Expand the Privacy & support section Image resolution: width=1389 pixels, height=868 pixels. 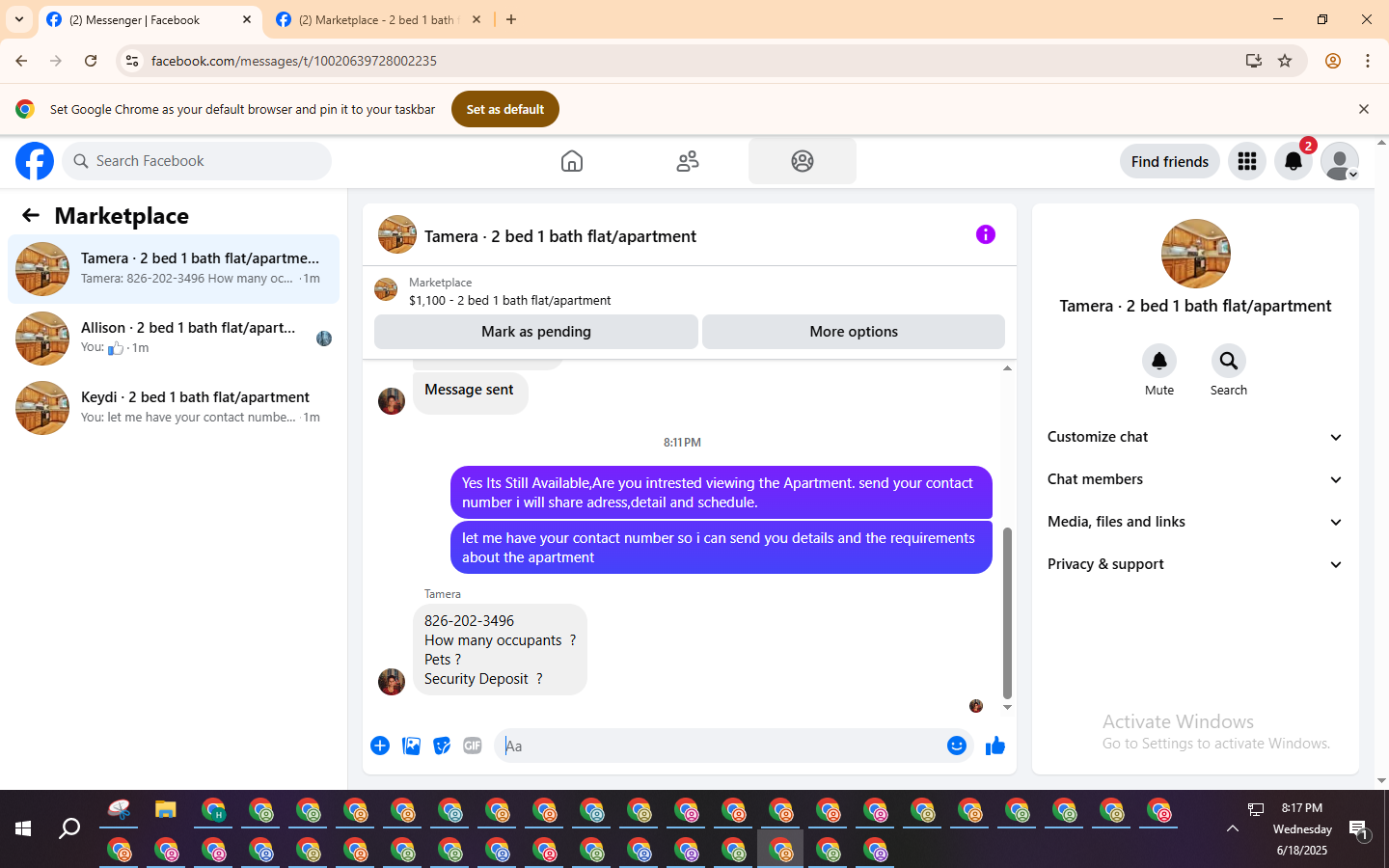(x=1196, y=564)
